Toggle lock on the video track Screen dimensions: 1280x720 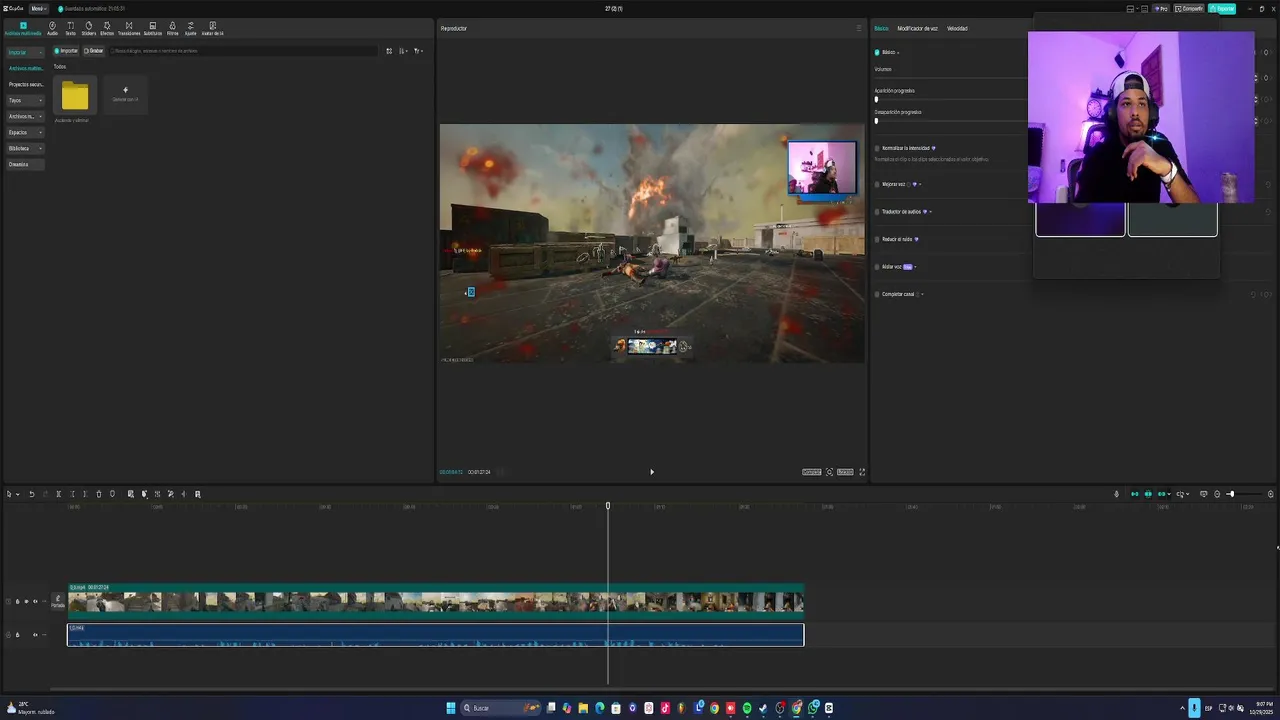pos(17,602)
